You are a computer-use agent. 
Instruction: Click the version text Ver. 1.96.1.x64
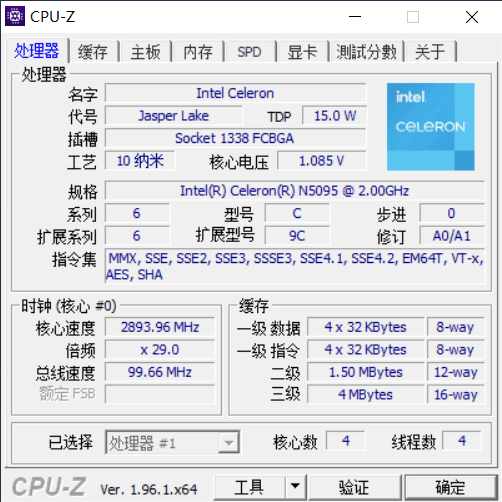(149, 489)
